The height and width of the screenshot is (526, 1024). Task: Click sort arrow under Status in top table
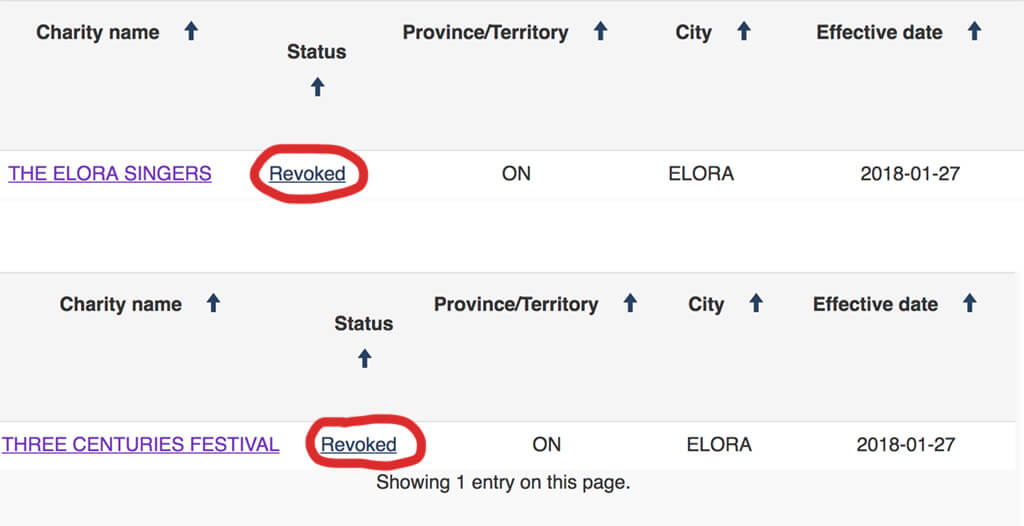(x=317, y=87)
